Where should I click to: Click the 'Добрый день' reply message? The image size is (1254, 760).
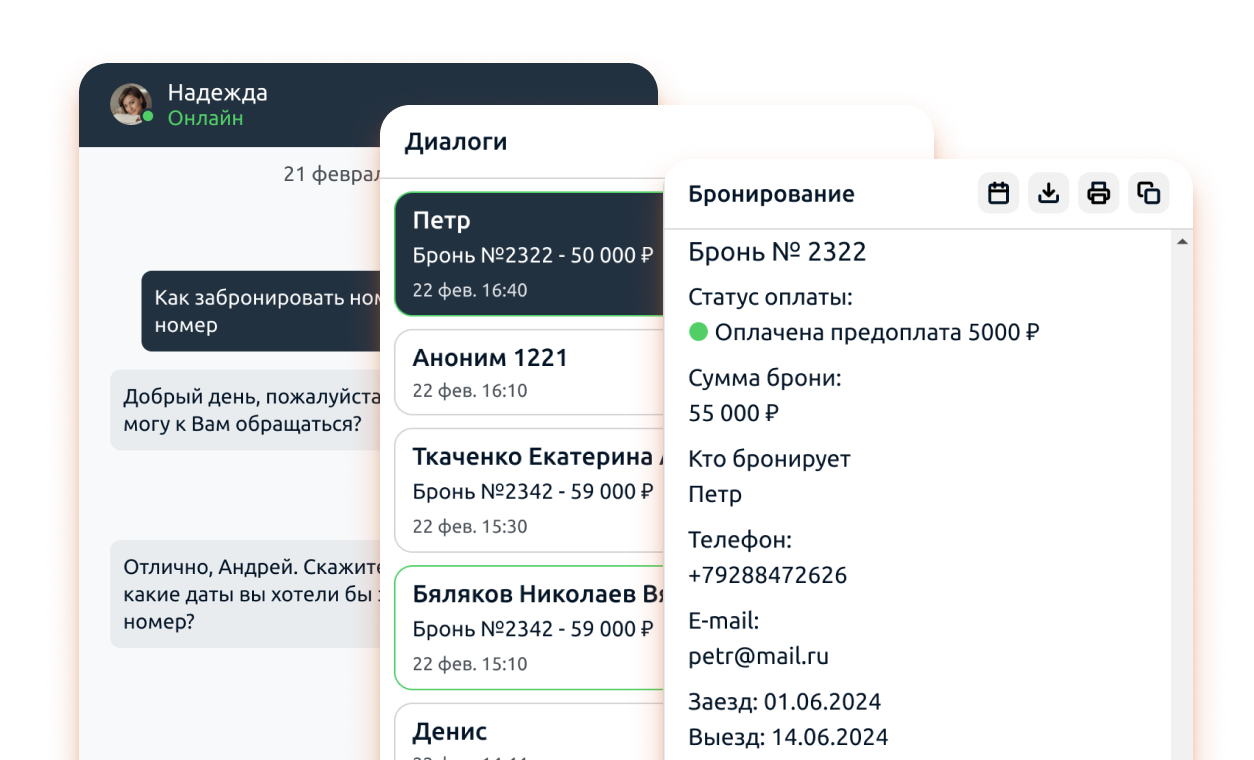pos(245,410)
